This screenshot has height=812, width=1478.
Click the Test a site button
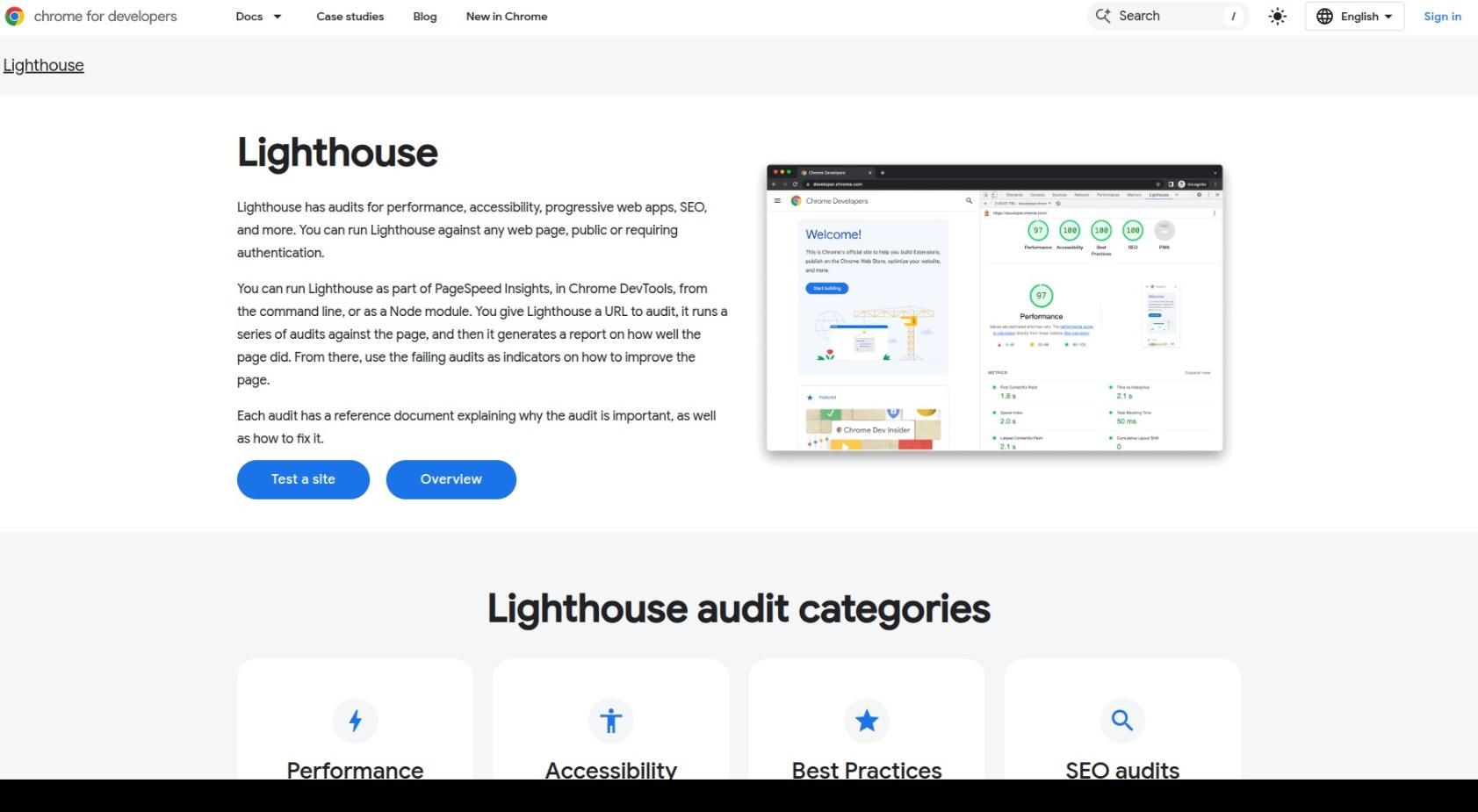pos(302,479)
